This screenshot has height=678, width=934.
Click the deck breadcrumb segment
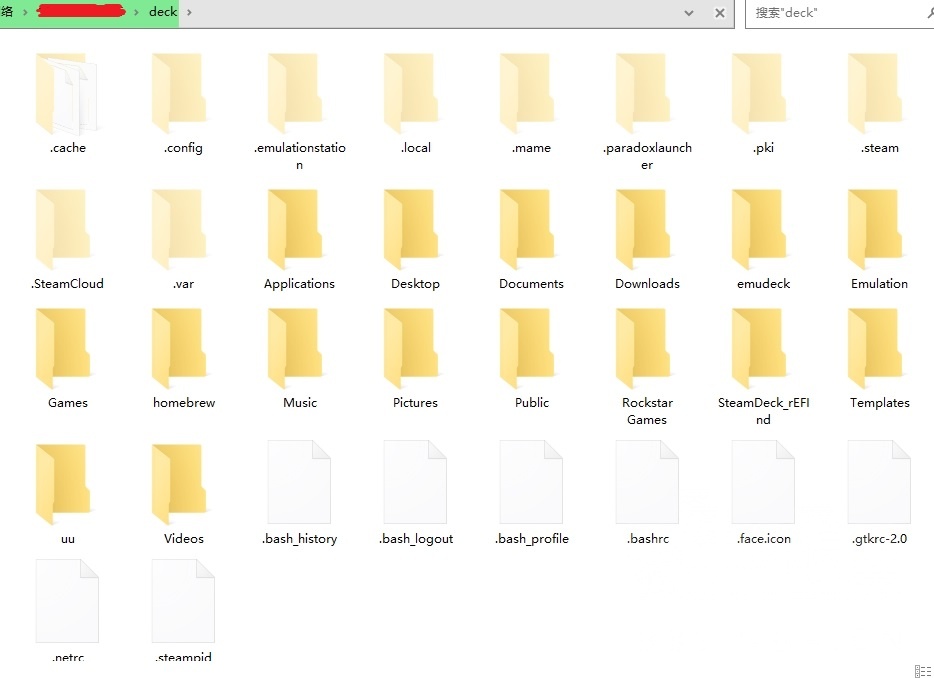[163, 12]
